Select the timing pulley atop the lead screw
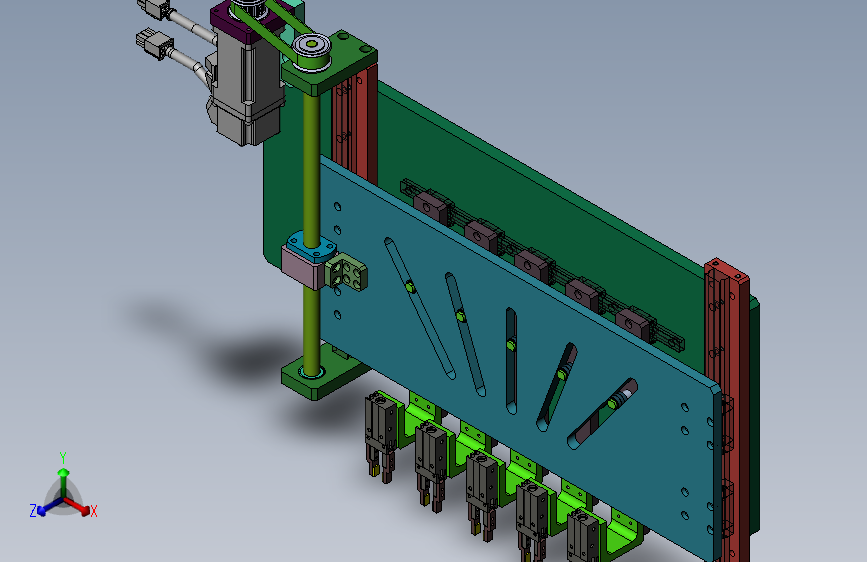 point(311,51)
